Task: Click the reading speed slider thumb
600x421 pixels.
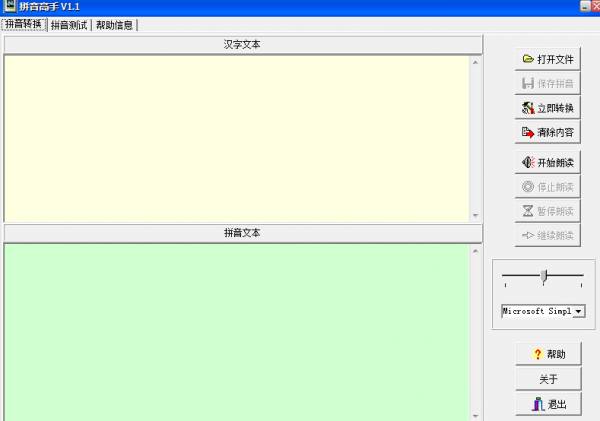Action: pos(544,276)
